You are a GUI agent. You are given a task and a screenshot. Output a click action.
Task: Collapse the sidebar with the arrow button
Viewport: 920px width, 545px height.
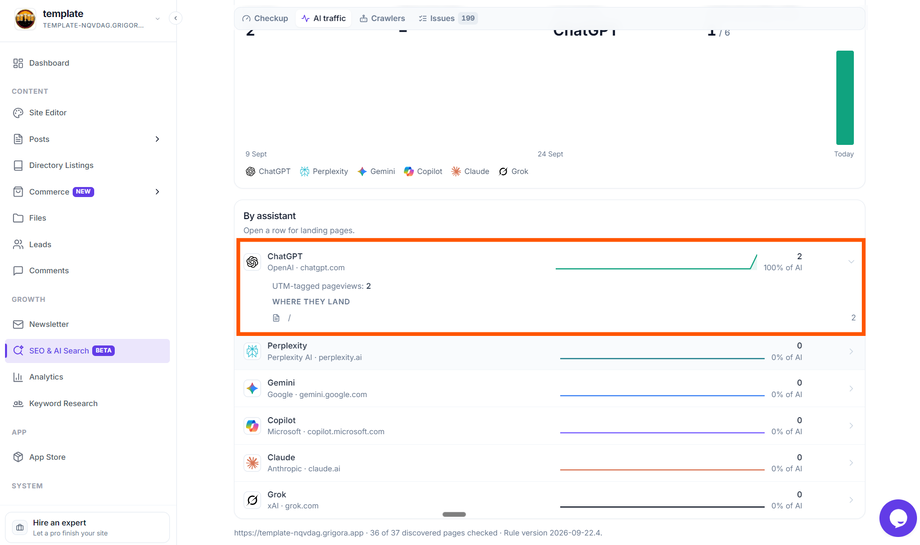pyautogui.click(x=175, y=18)
